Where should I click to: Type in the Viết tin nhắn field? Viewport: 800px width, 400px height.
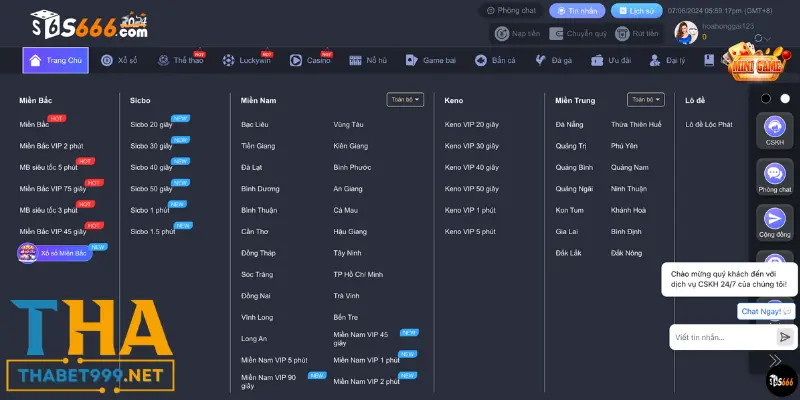[720, 338]
